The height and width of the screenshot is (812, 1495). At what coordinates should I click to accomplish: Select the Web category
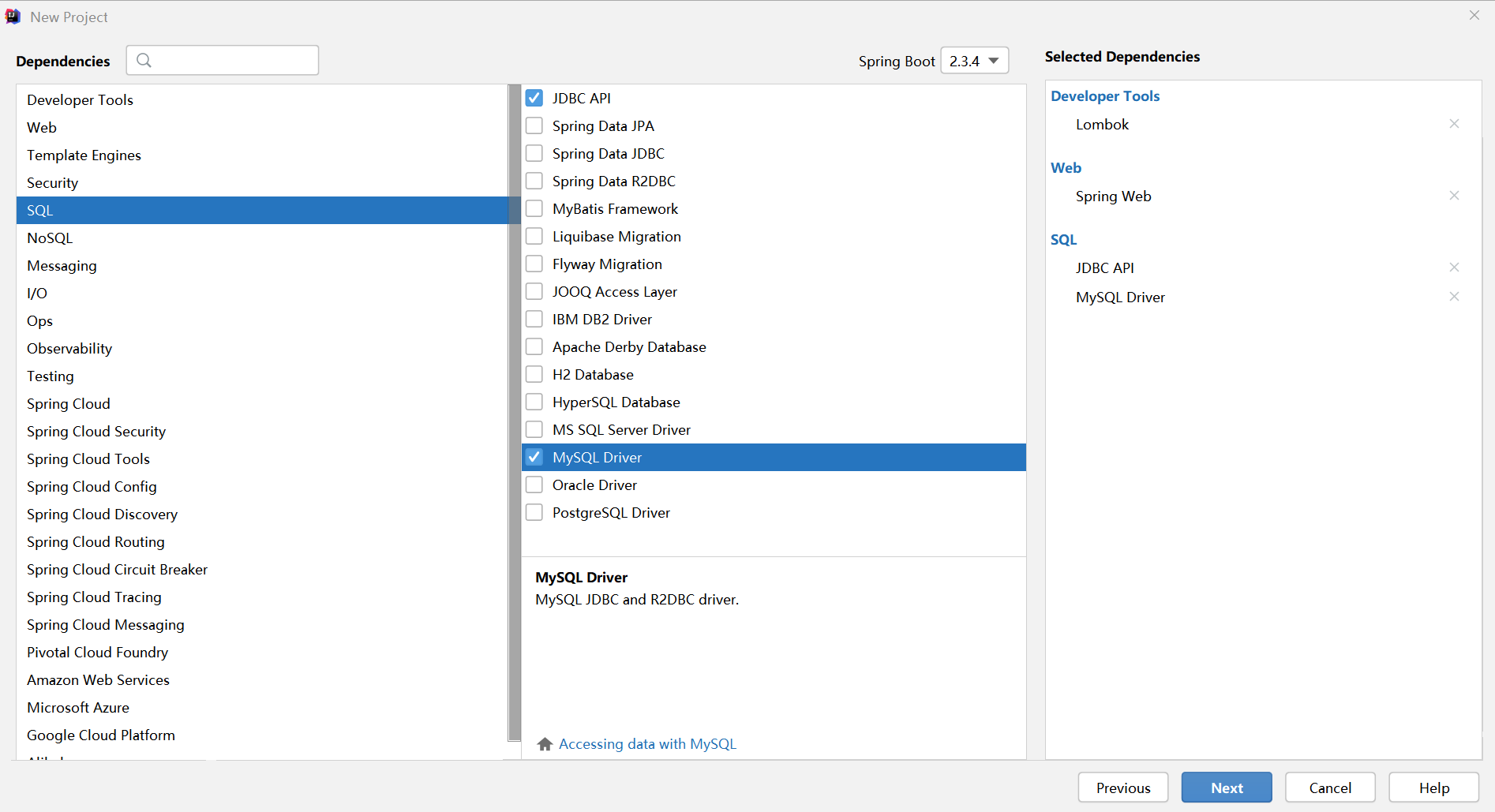point(262,127)
